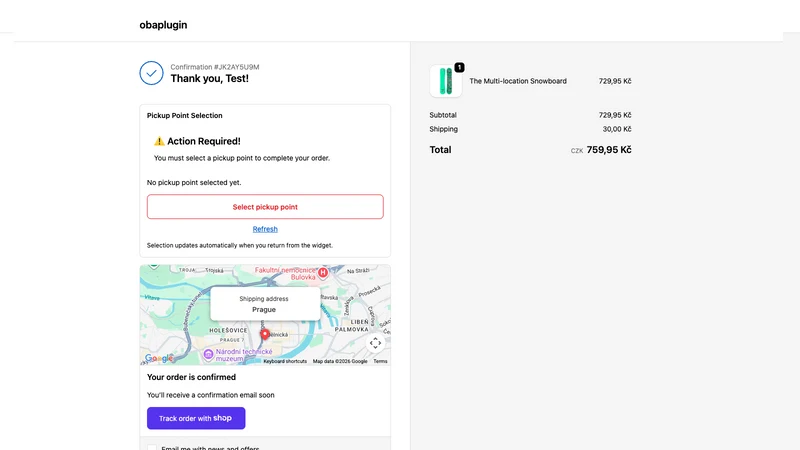Click the Google logo on map
Viewport: 800px width, 450px height.
pyautogui.click(x=159, y=358)
